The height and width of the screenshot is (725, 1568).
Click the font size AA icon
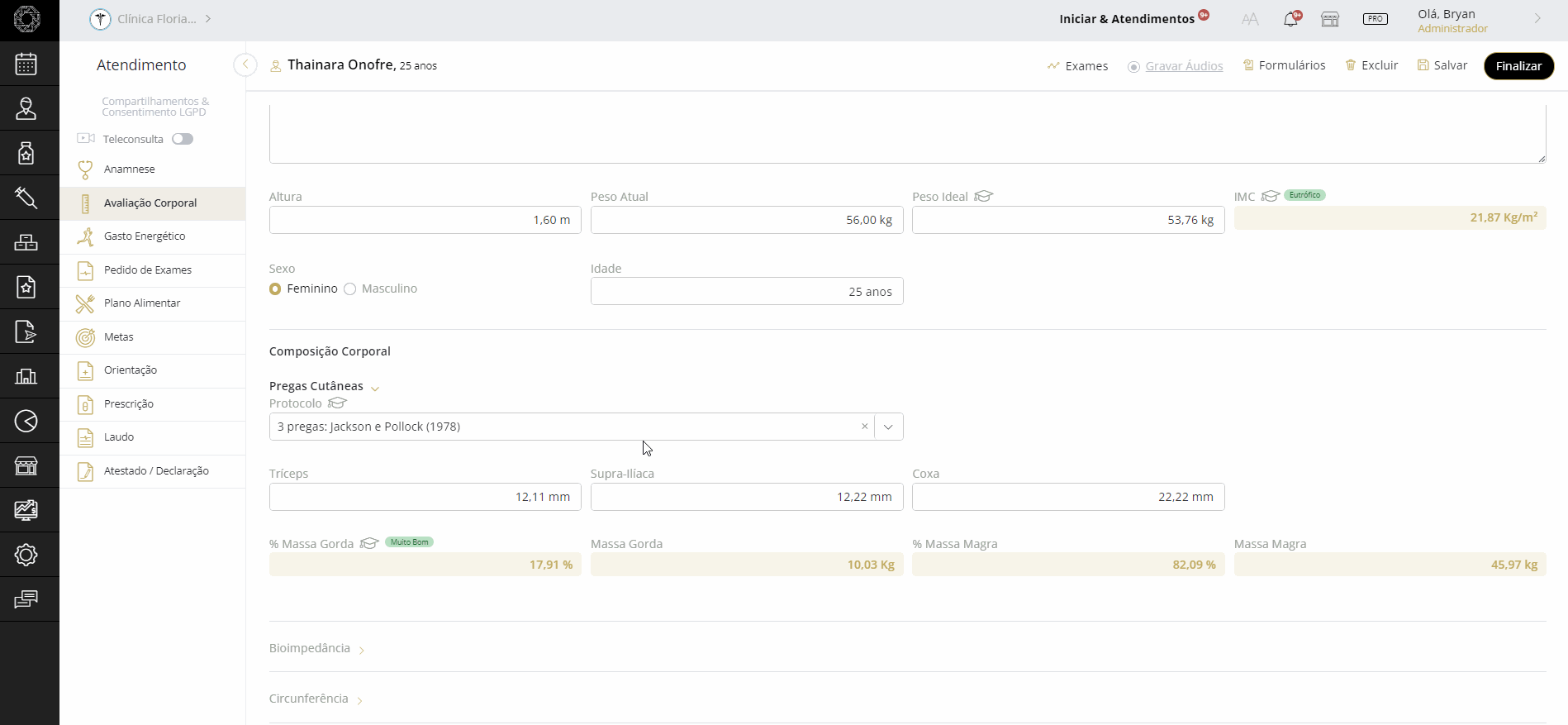point(1250,19)
